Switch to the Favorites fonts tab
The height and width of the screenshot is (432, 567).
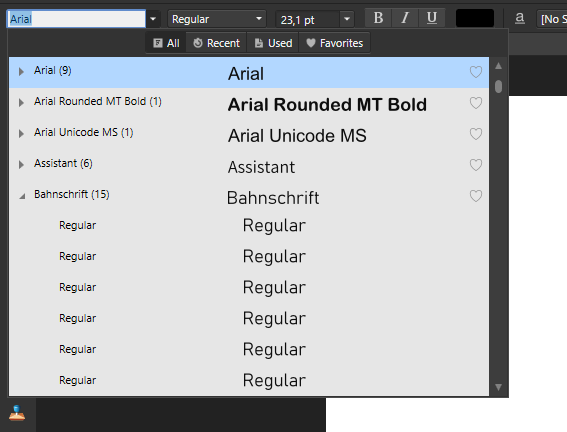(334, 43)
